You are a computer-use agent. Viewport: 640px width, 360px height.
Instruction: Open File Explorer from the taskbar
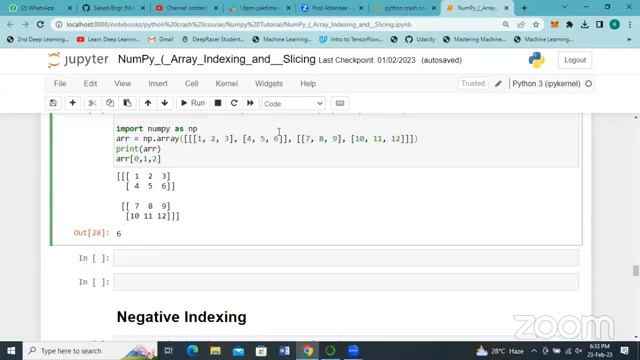(x=216, y=351)
